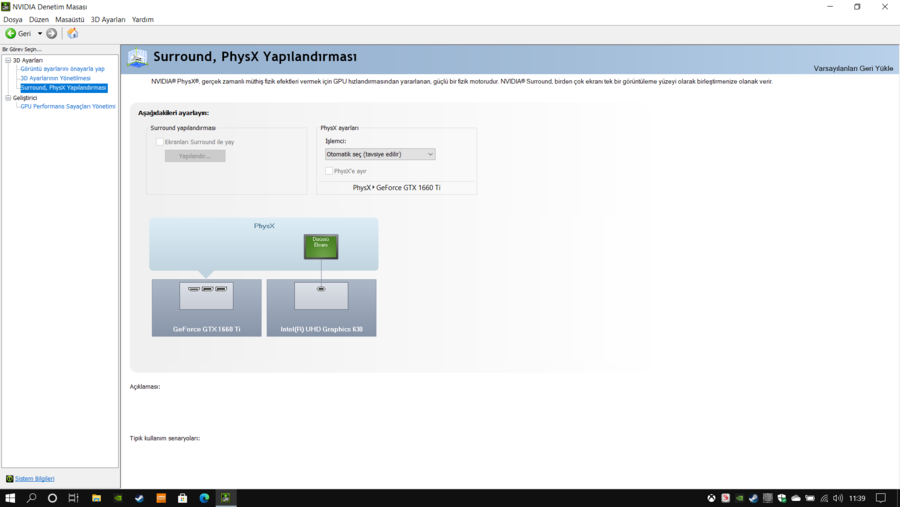The width and height of the screenshot is (900, 507).
Task: Toggle the PhysX'e ayır checkbox
Action: [x=329, y=171]
